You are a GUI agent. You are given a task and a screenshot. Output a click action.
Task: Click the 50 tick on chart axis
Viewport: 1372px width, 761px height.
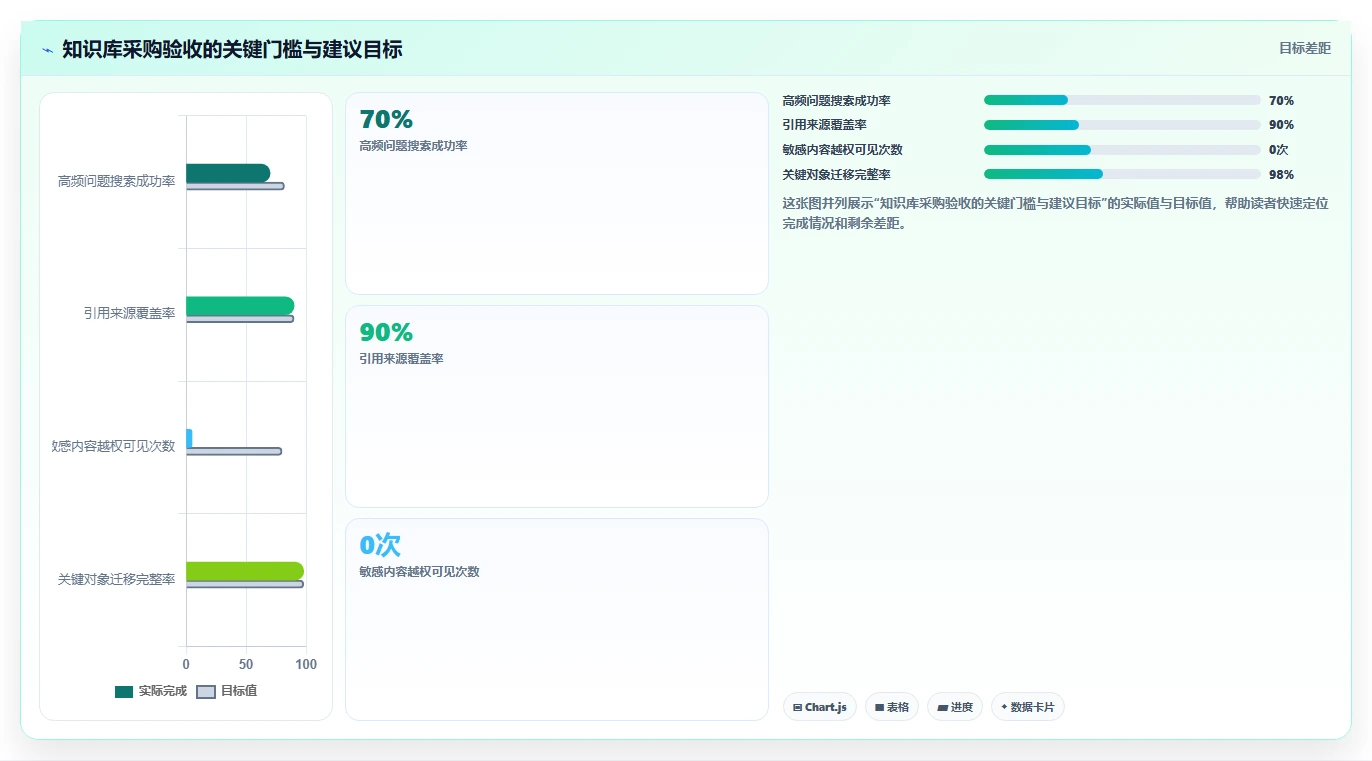point(246,664)
